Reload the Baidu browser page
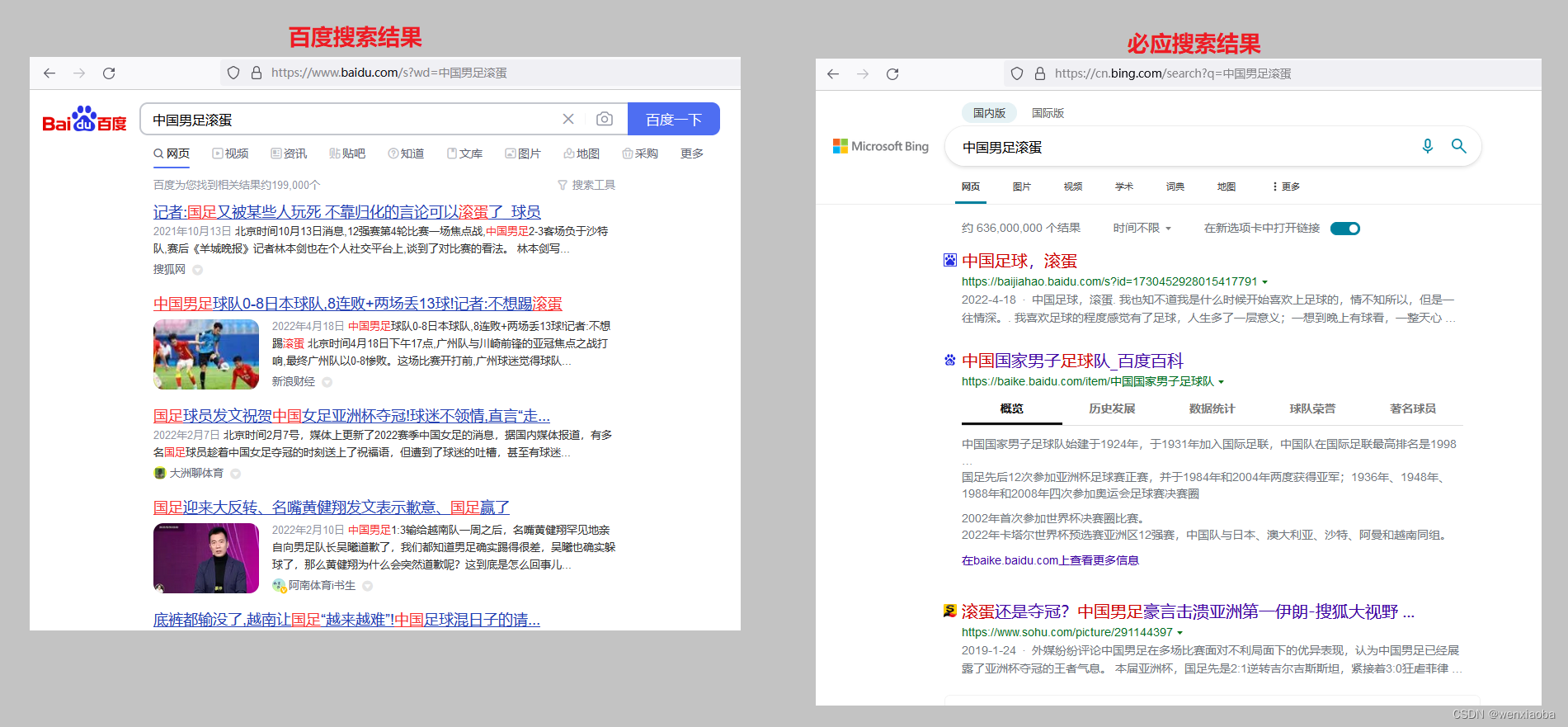1568x727 pixels. click(109, 73)
